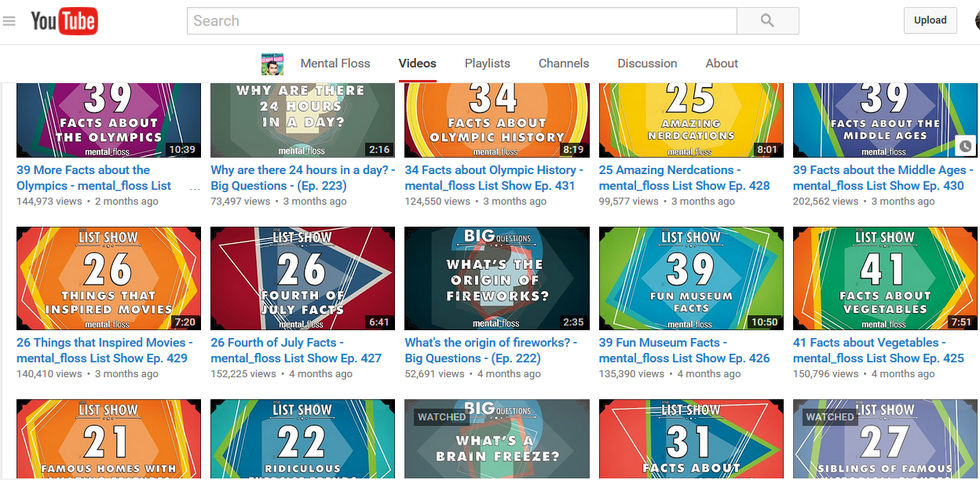Click the YouTube logo
The image size is (980, 480).
[x=63, y=21]
